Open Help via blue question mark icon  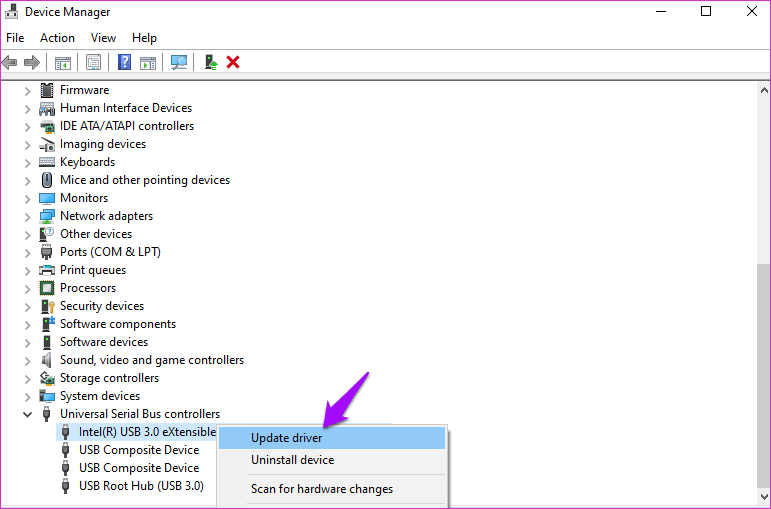(x=124, y=62)
